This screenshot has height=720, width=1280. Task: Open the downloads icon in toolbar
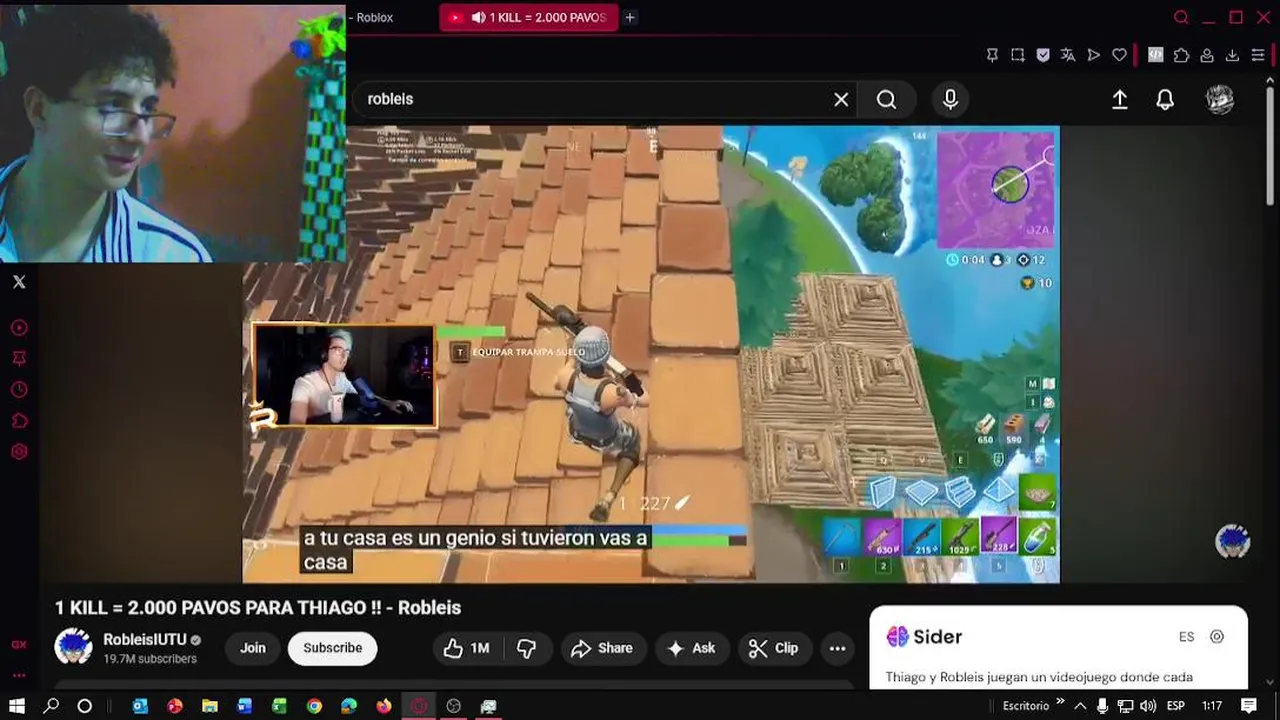pos(1232,55)
